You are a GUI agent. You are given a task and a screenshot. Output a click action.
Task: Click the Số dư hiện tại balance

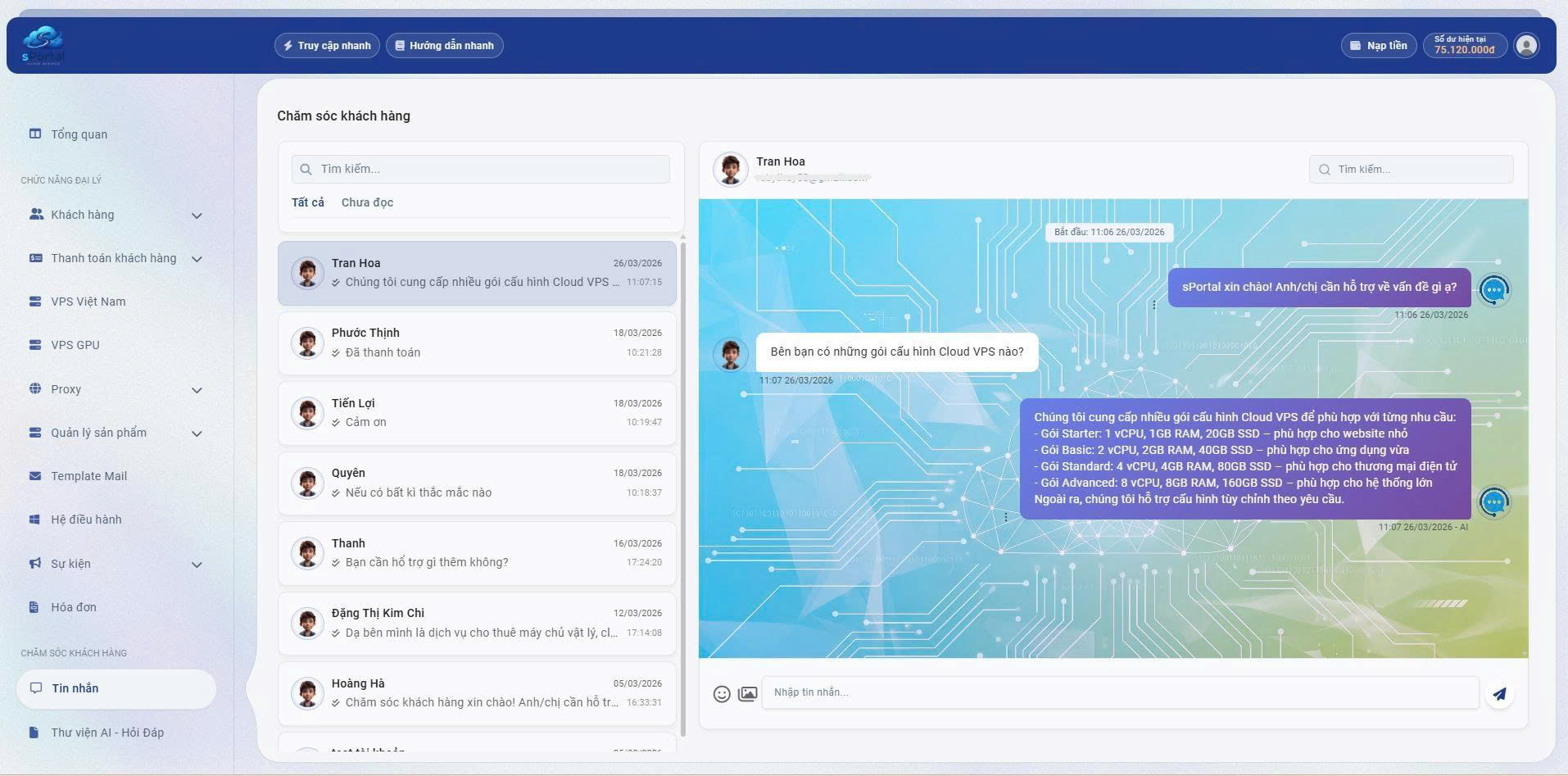(x=1465, y=45)
